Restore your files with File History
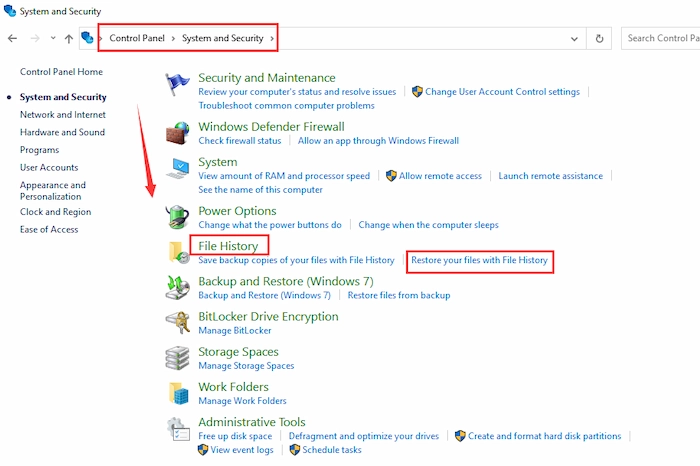The height and width of the screenshot is (466, 700). click(x=479, y=260)
